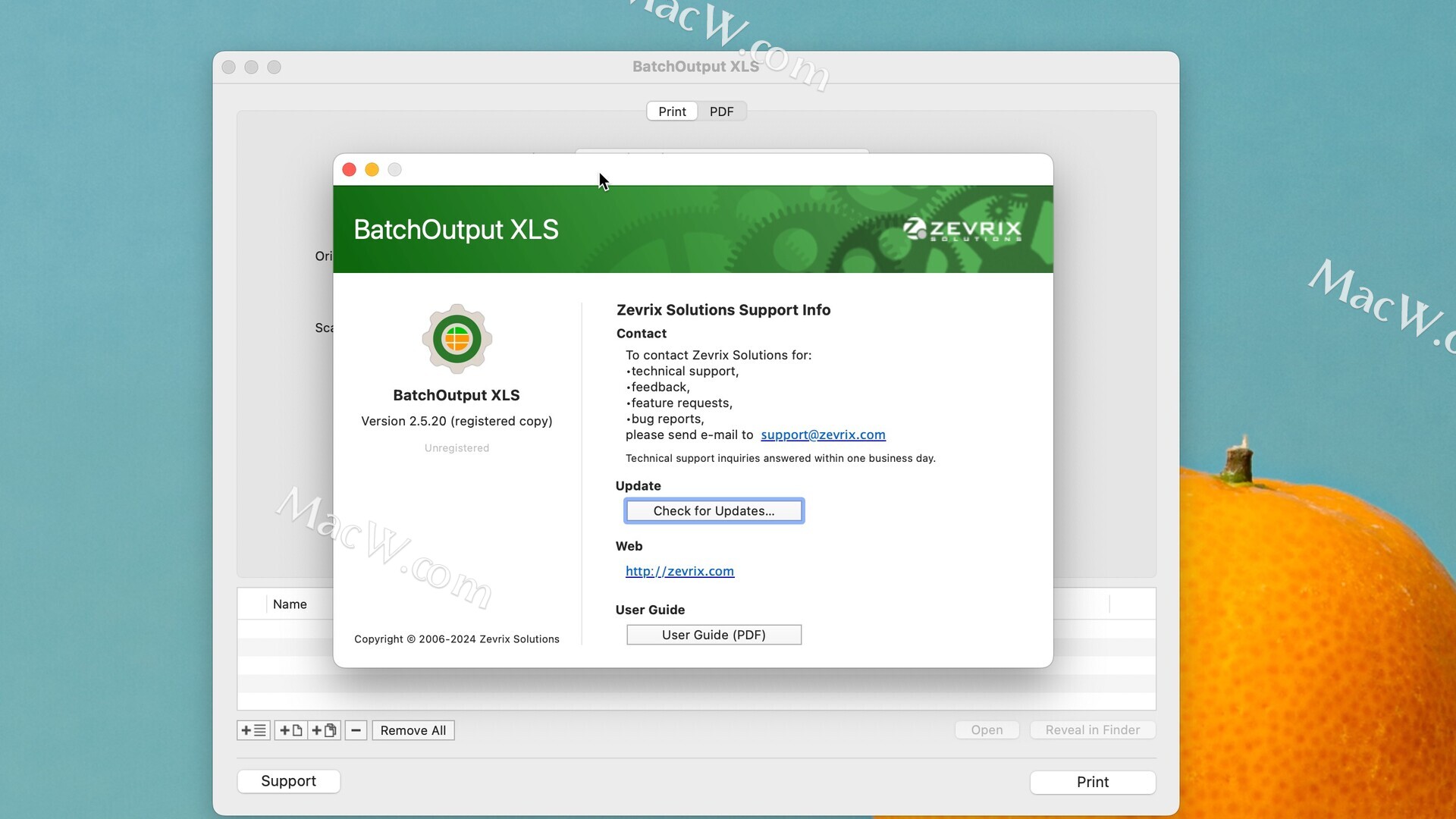Click the Version 2.5.20 (registered copy) text
The height and width of the screenshot is (819, 1456).
click(x=457, y=421)
